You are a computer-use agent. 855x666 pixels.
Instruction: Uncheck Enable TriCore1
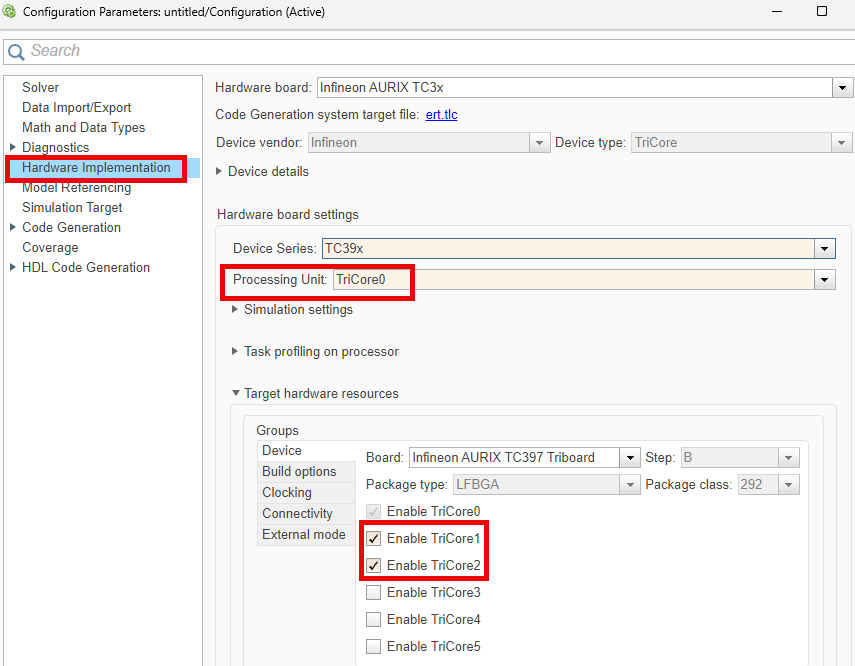373,538
